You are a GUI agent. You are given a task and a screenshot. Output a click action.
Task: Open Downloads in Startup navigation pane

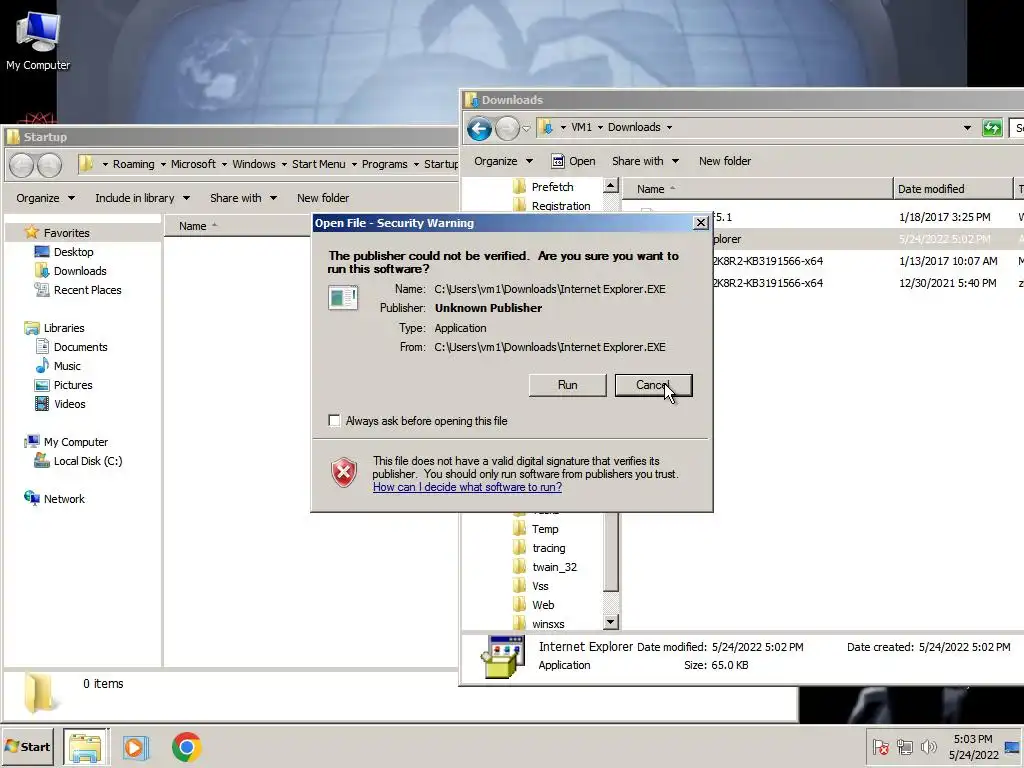[x=71, y=271]
